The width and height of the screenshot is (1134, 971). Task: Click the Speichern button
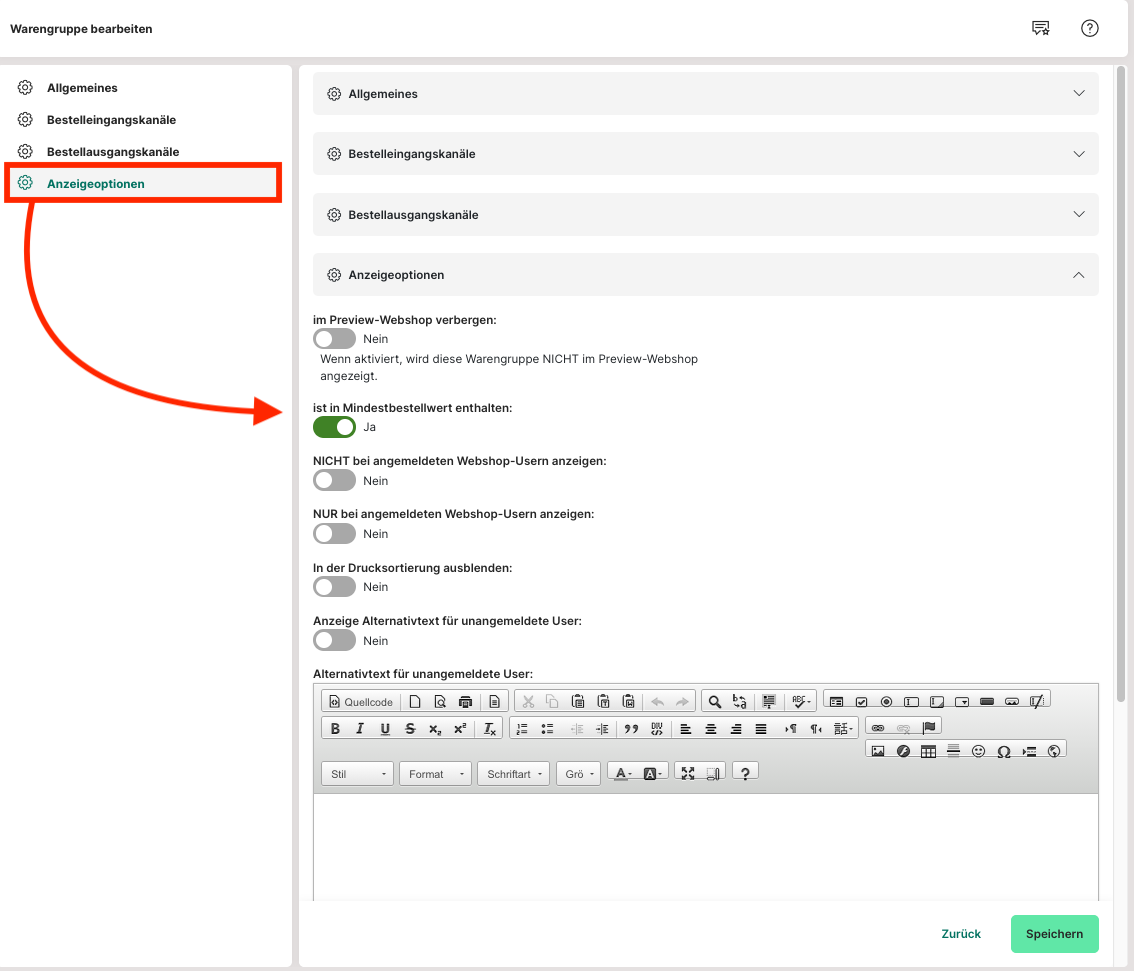tap(1054, 934)
